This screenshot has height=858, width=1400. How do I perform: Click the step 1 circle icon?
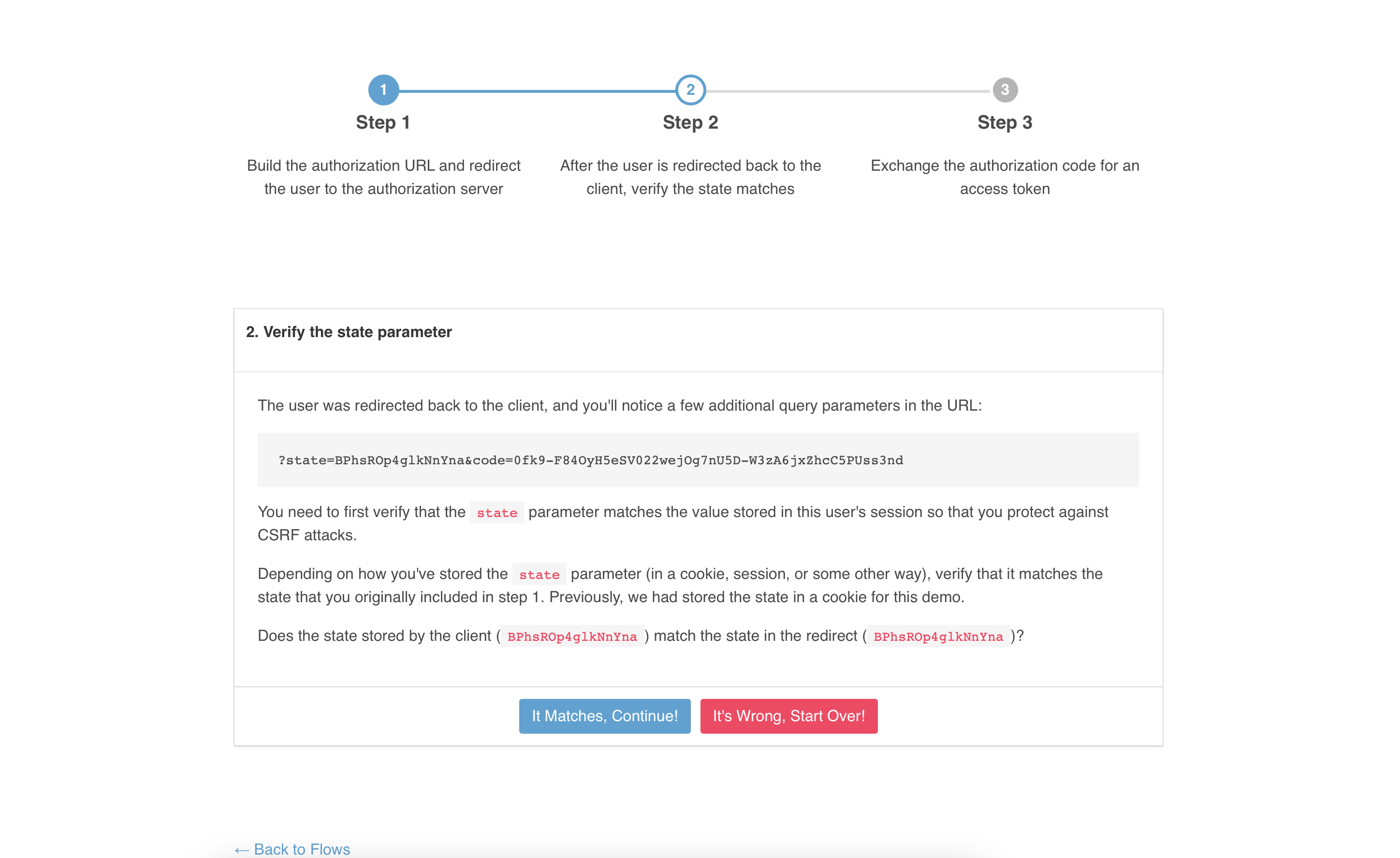(383, 90)
